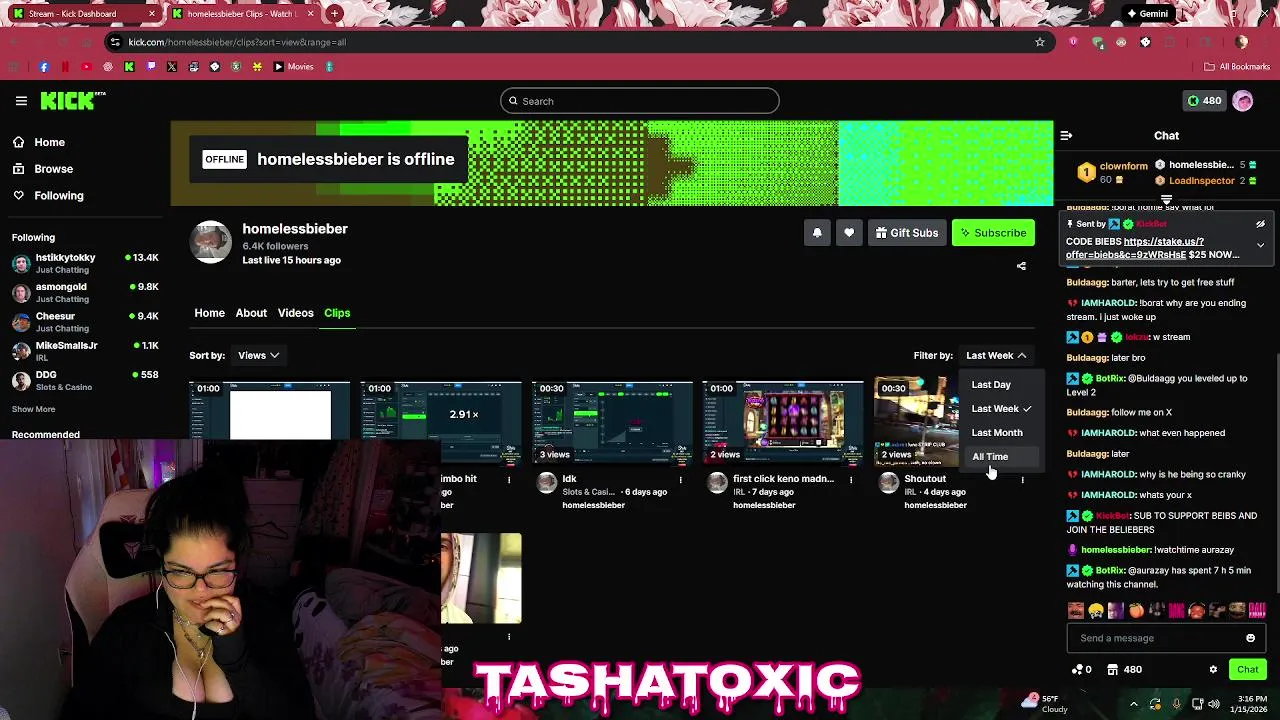Open the emoji picker in chat input

pyautogui.click(x=1250, y=638)
